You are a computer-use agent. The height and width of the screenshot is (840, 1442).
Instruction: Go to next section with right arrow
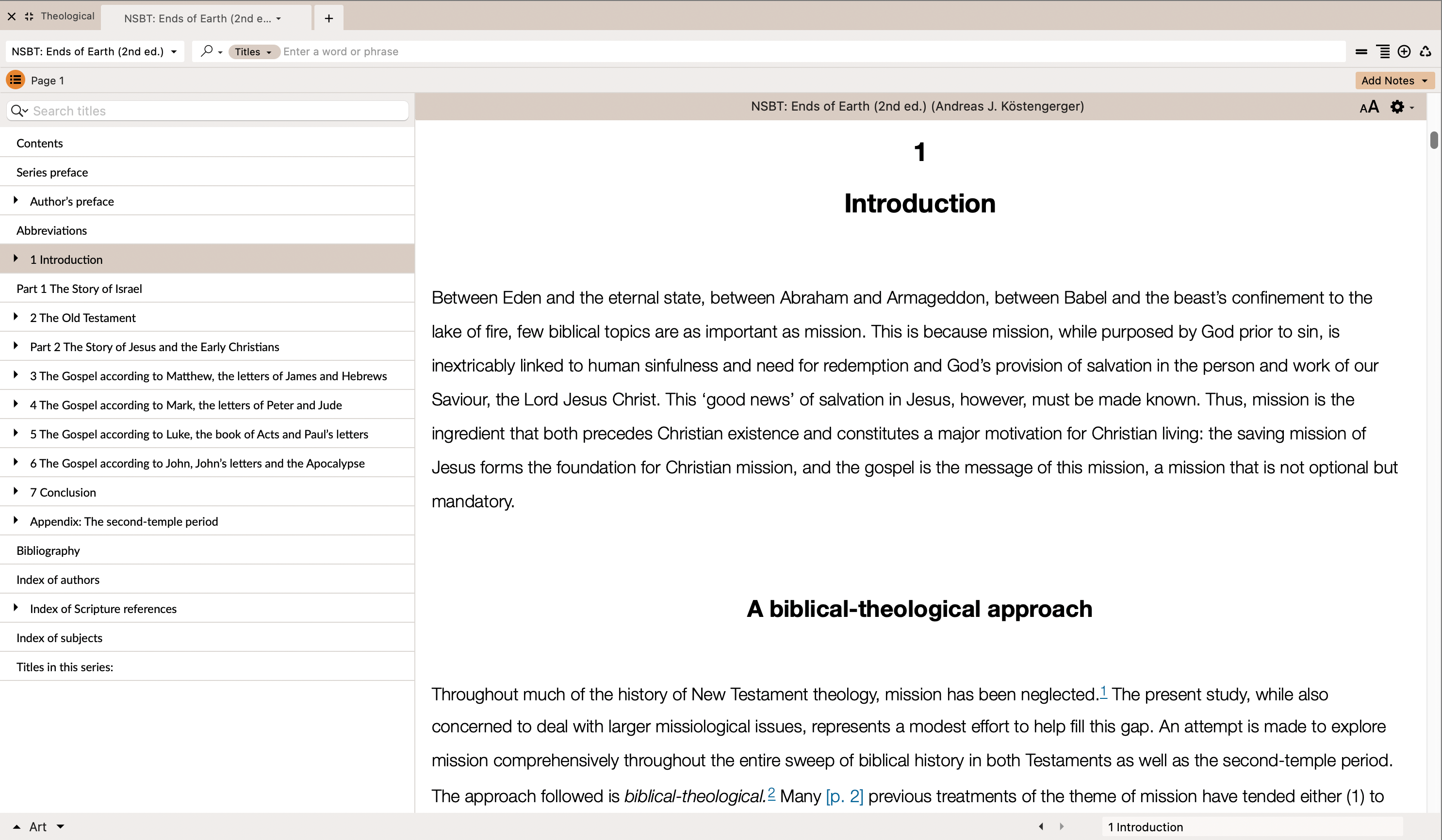(x=1062, y=826)
